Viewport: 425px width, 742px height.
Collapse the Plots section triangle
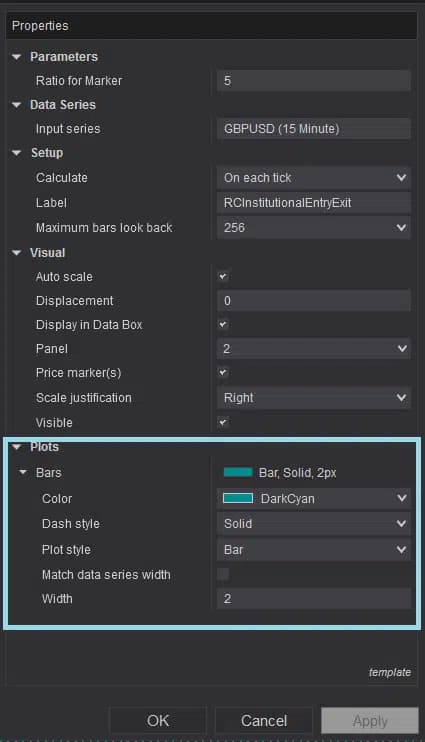point(17,447)
